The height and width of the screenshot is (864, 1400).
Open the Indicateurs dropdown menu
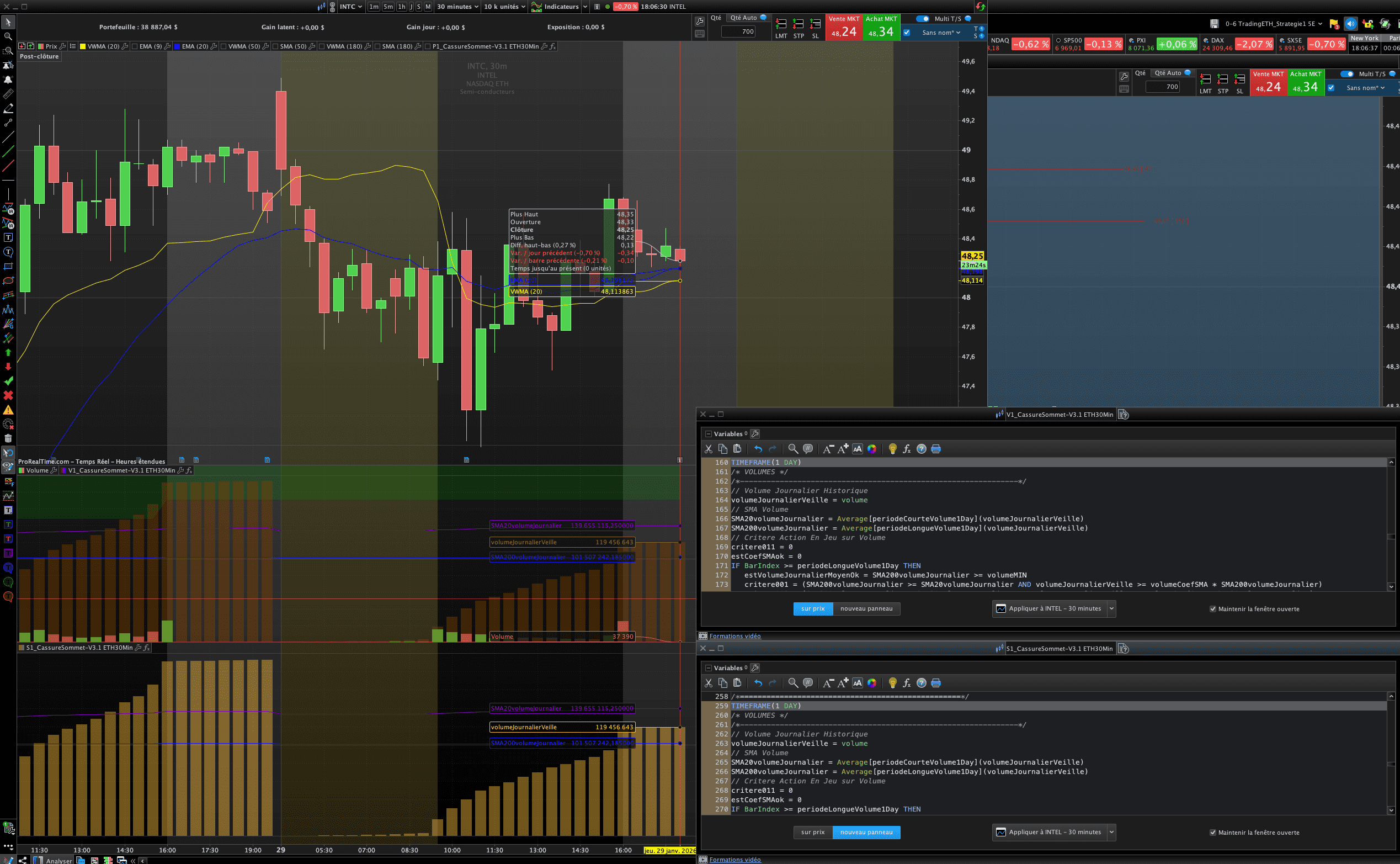tap(560, 7)
